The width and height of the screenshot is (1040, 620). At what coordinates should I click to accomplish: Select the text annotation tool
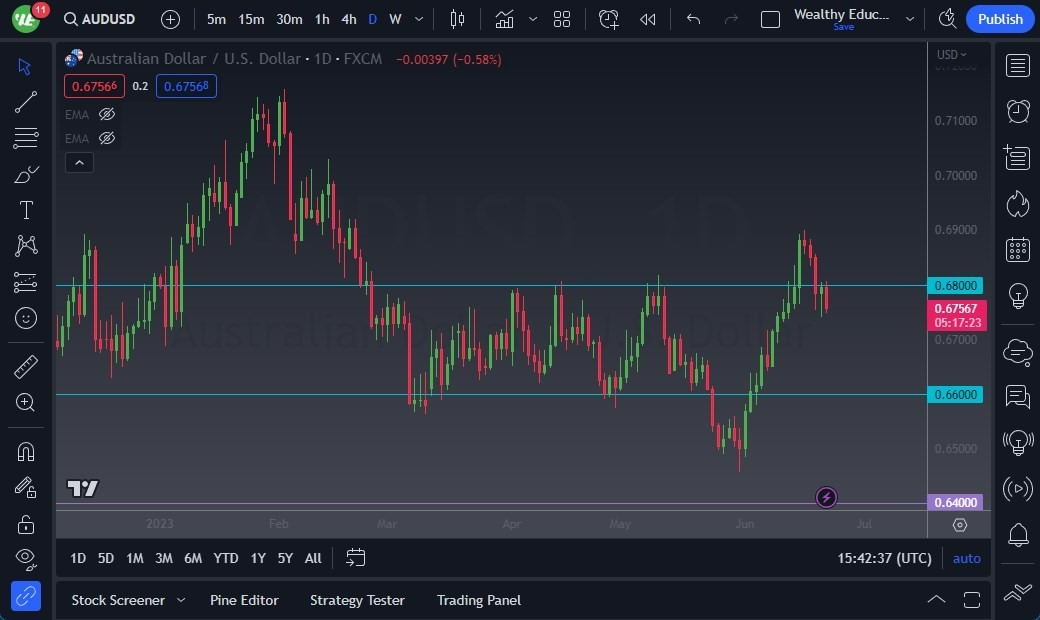tap(25, 209)
